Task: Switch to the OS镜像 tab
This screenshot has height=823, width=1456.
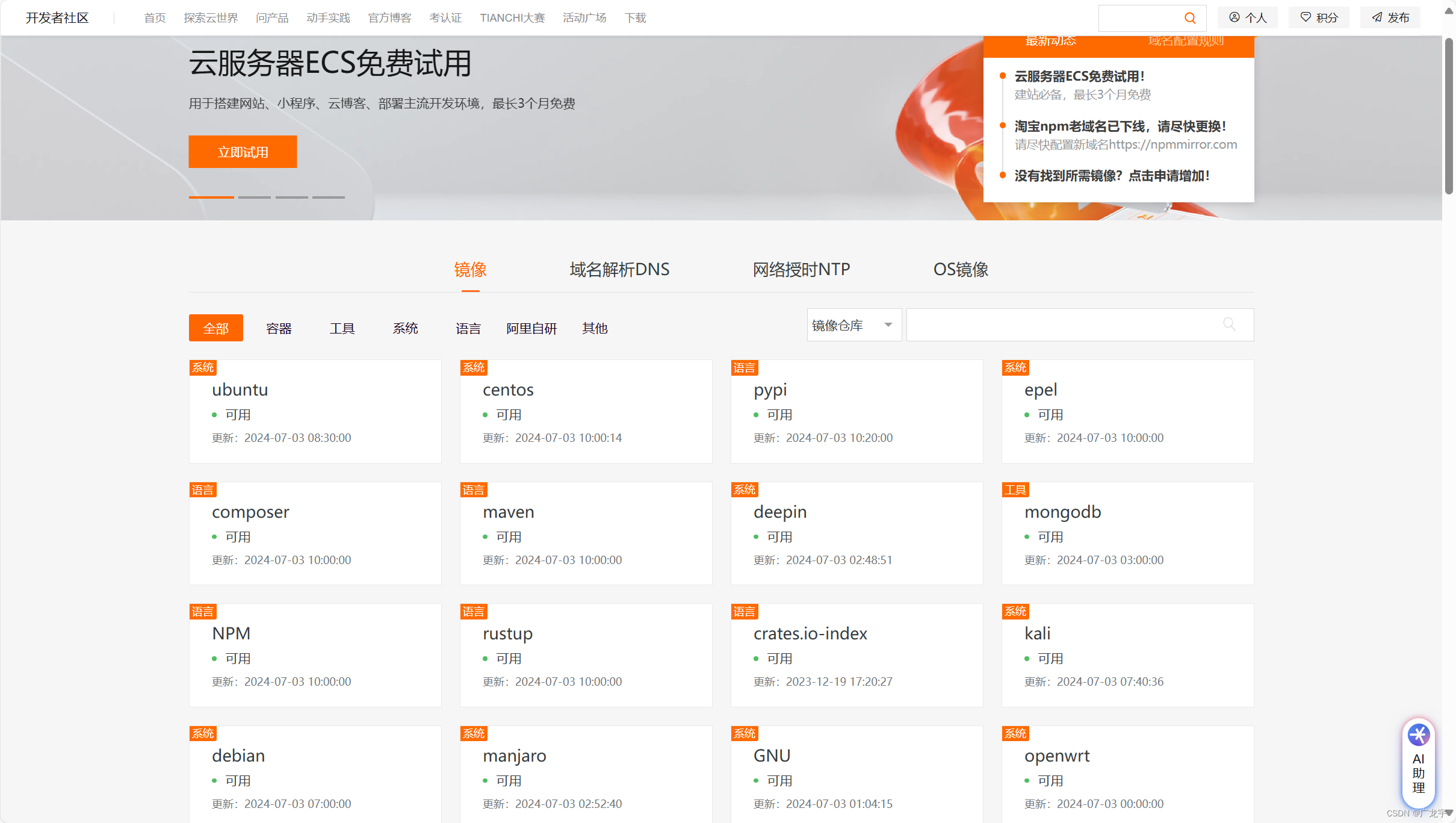Action: 961,270
